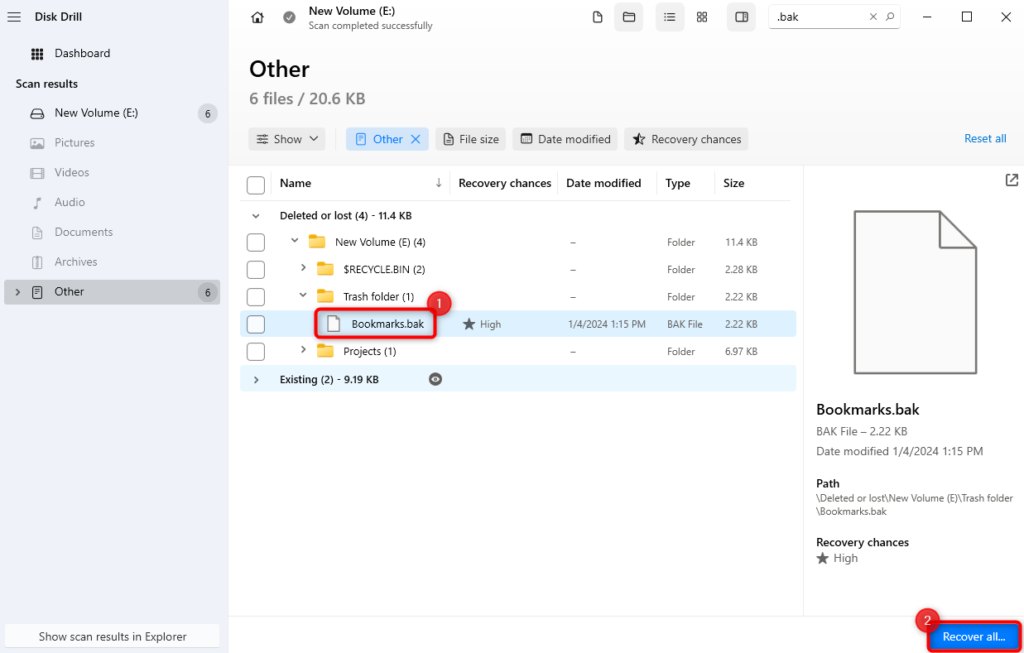
Task: Click the file type view icon
Action: click(x=597, y=17)
